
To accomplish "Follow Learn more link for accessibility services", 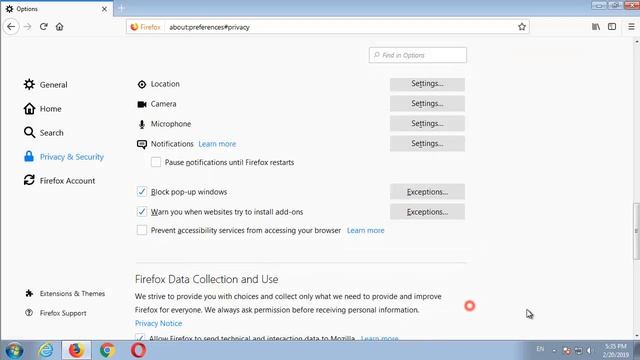I will (x=365, y=231).
